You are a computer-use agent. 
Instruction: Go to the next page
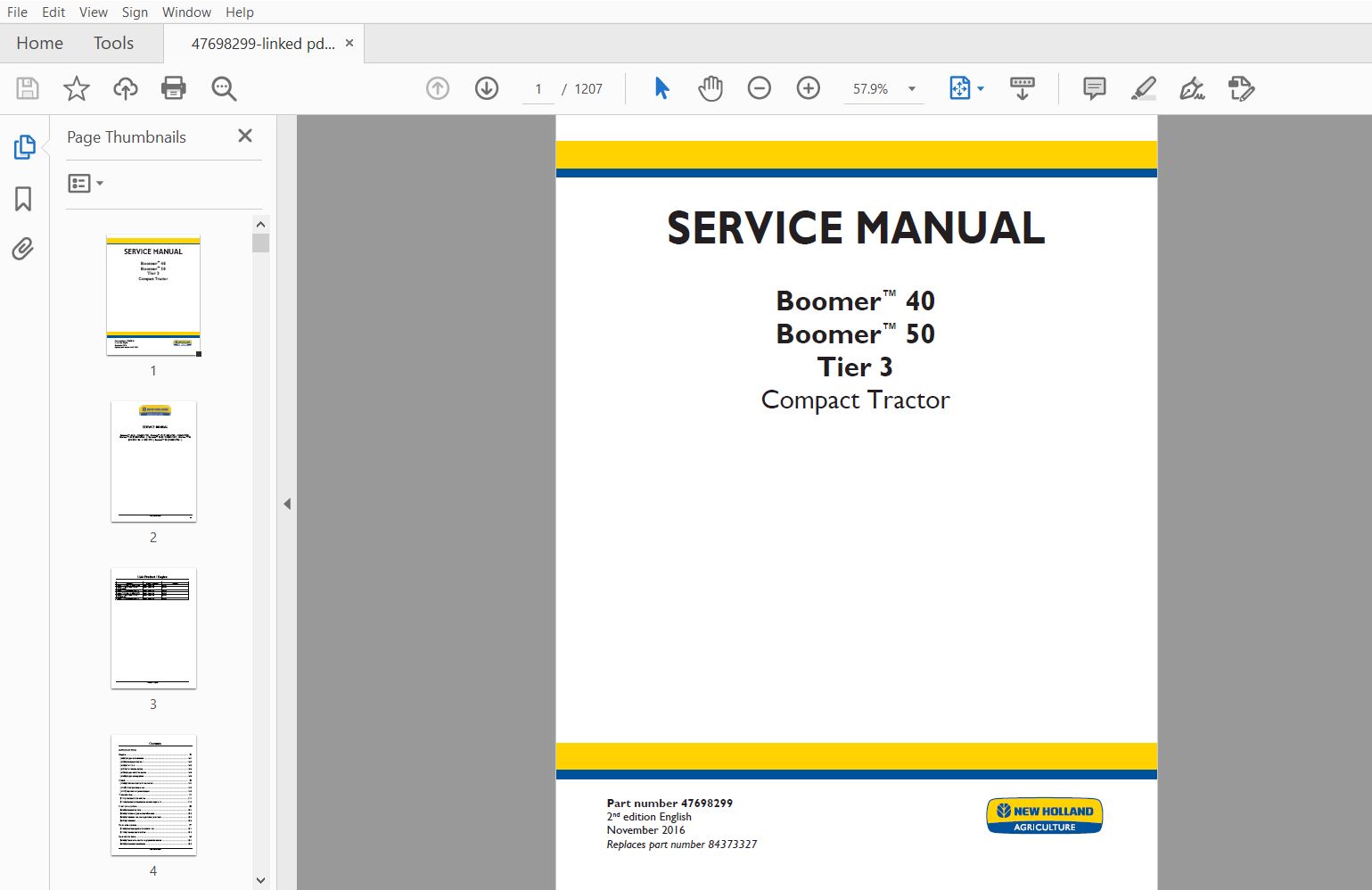click(x=487, y=88)
